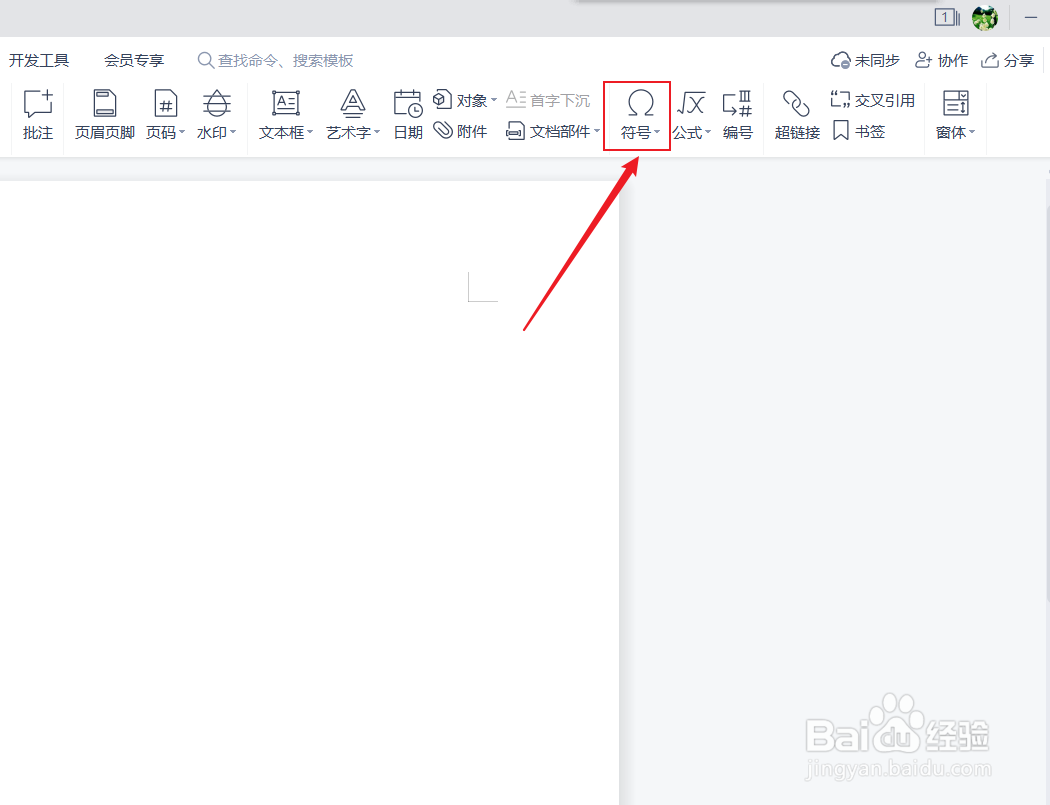The height and width of the screenshot is (805, 1050).
Task: Expand the 文档部件 dropdown arrow
Action: (x=597, y=131)
